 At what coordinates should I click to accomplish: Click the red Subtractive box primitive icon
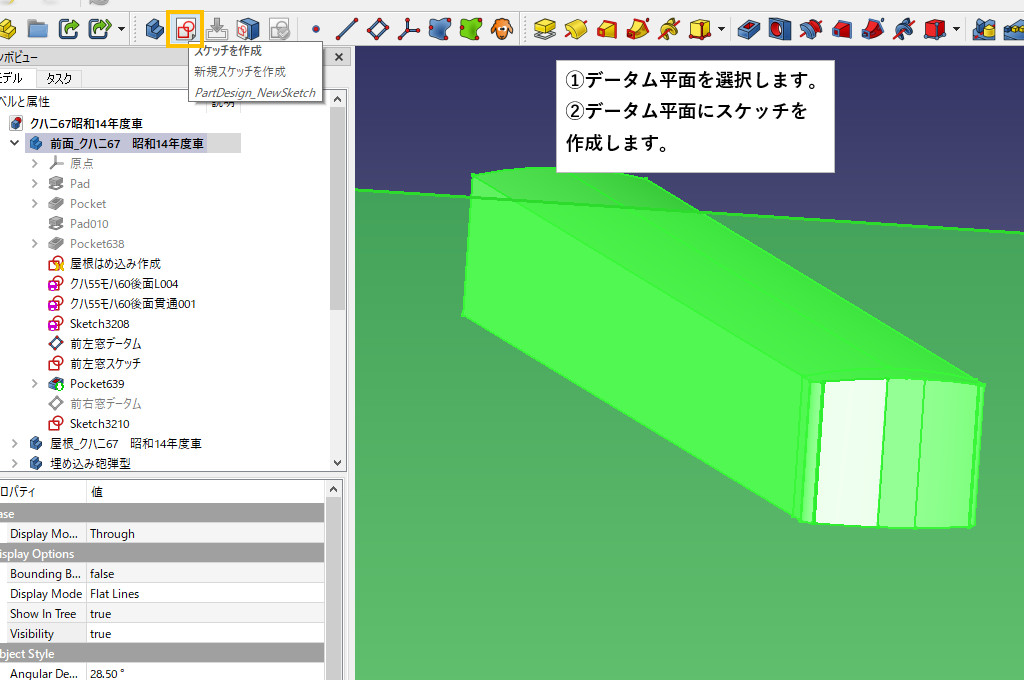coord(935,29)
